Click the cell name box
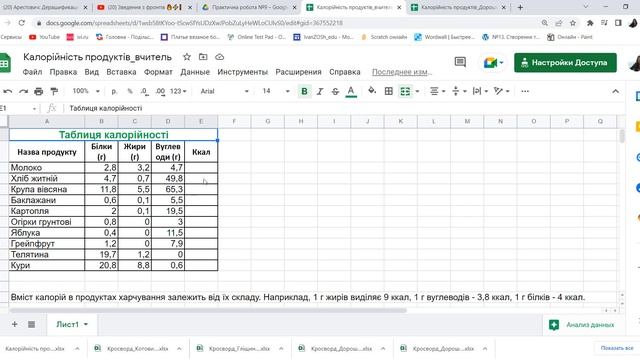The height and width of the screenshot is (360, 640). click(18, 108)
